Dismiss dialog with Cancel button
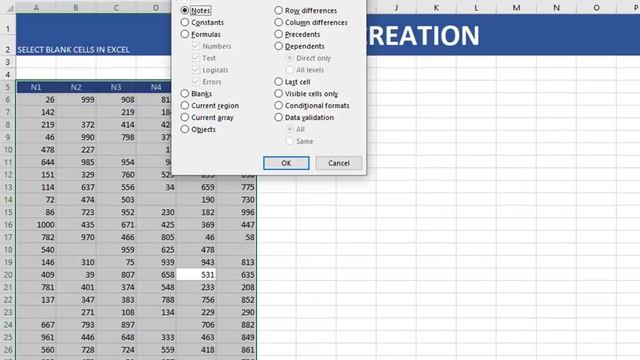The height and width of the screenshot is (360, 640). 339,163
